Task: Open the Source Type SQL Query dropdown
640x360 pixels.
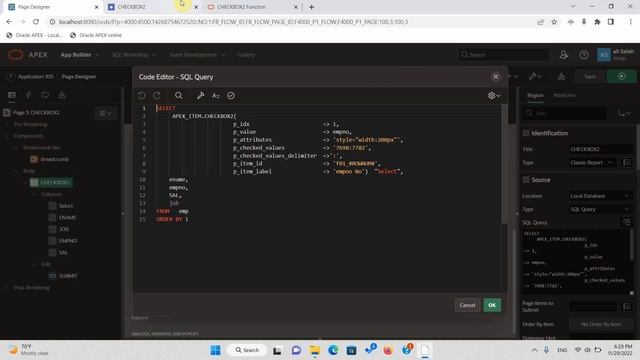Action: [600, 209]
